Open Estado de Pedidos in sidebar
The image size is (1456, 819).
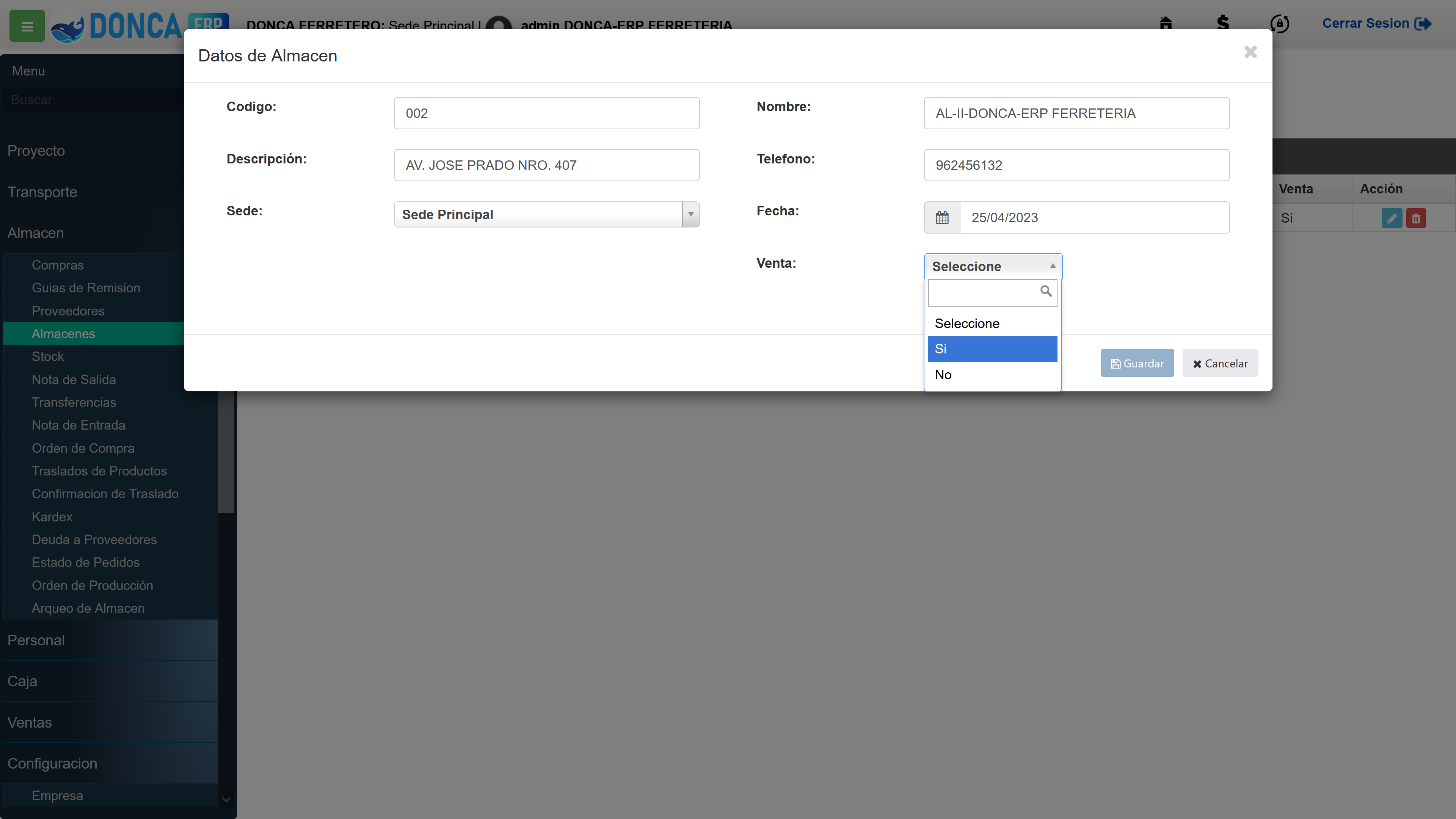85,562
